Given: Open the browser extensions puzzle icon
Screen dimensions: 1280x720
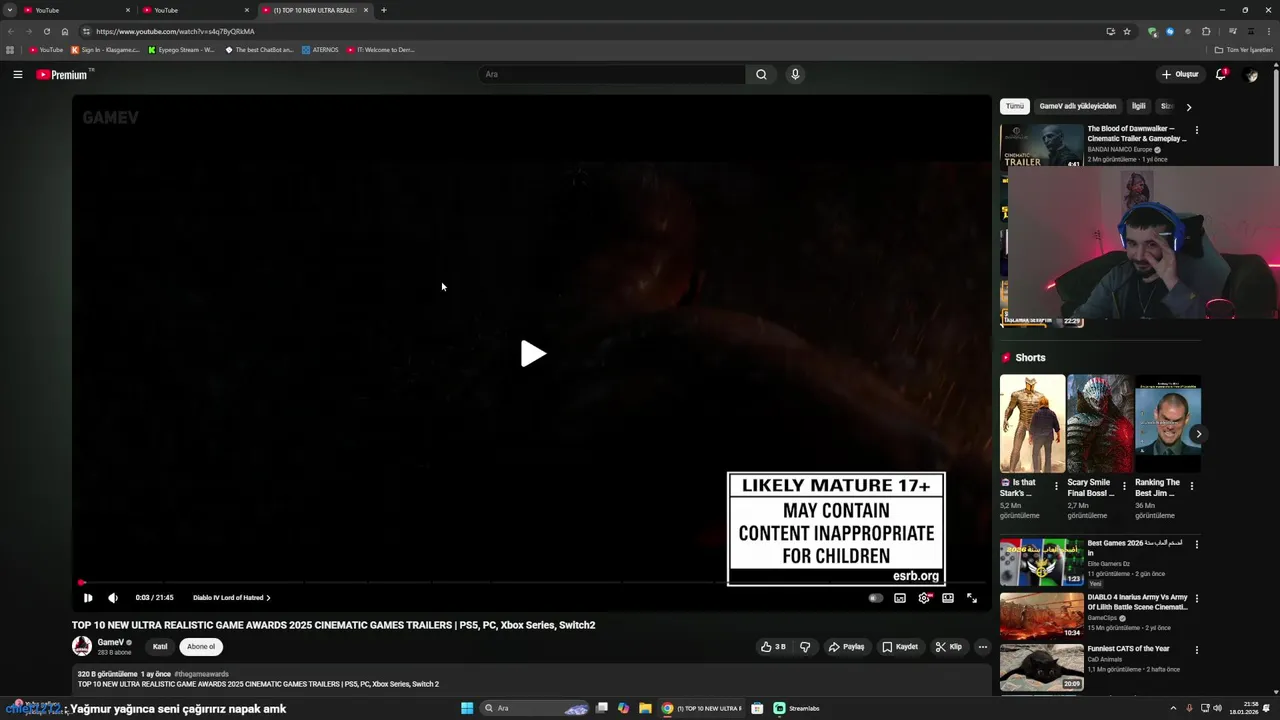Looking at the screenshot, I should 1206,31.
